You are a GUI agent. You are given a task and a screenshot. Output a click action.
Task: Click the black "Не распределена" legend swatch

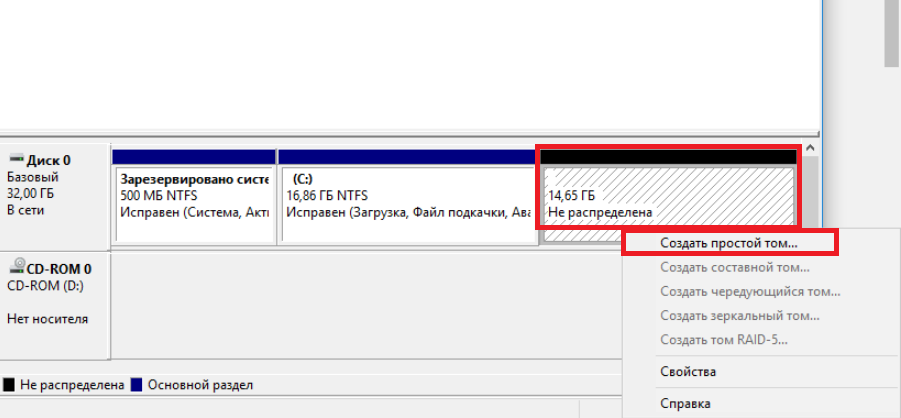[x=9, y=385]
